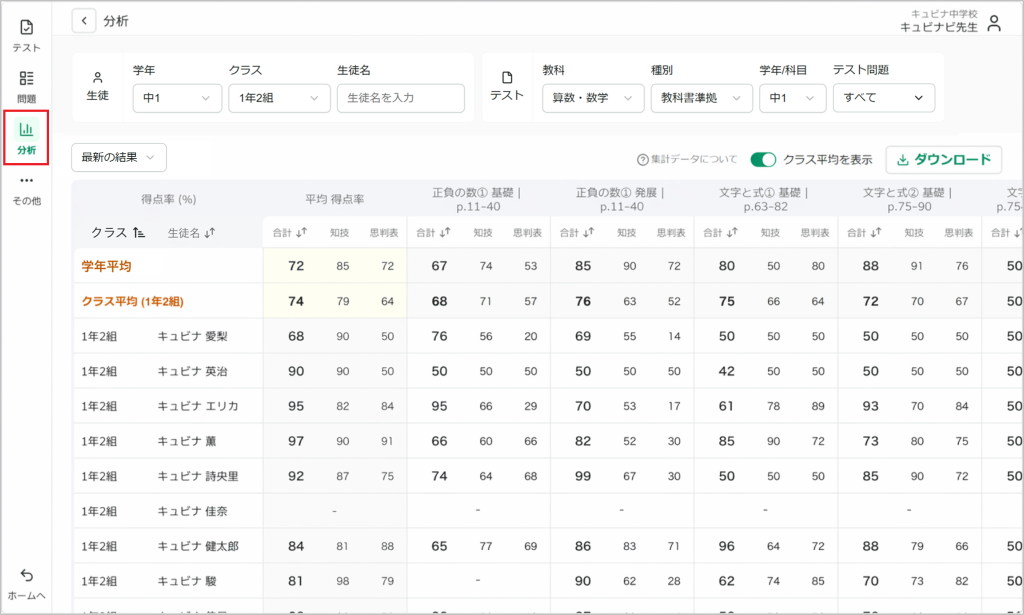Select student キュビナ 健太郎
The image size is (1024, 615).
pyautogui.click(x=198, y=546)
